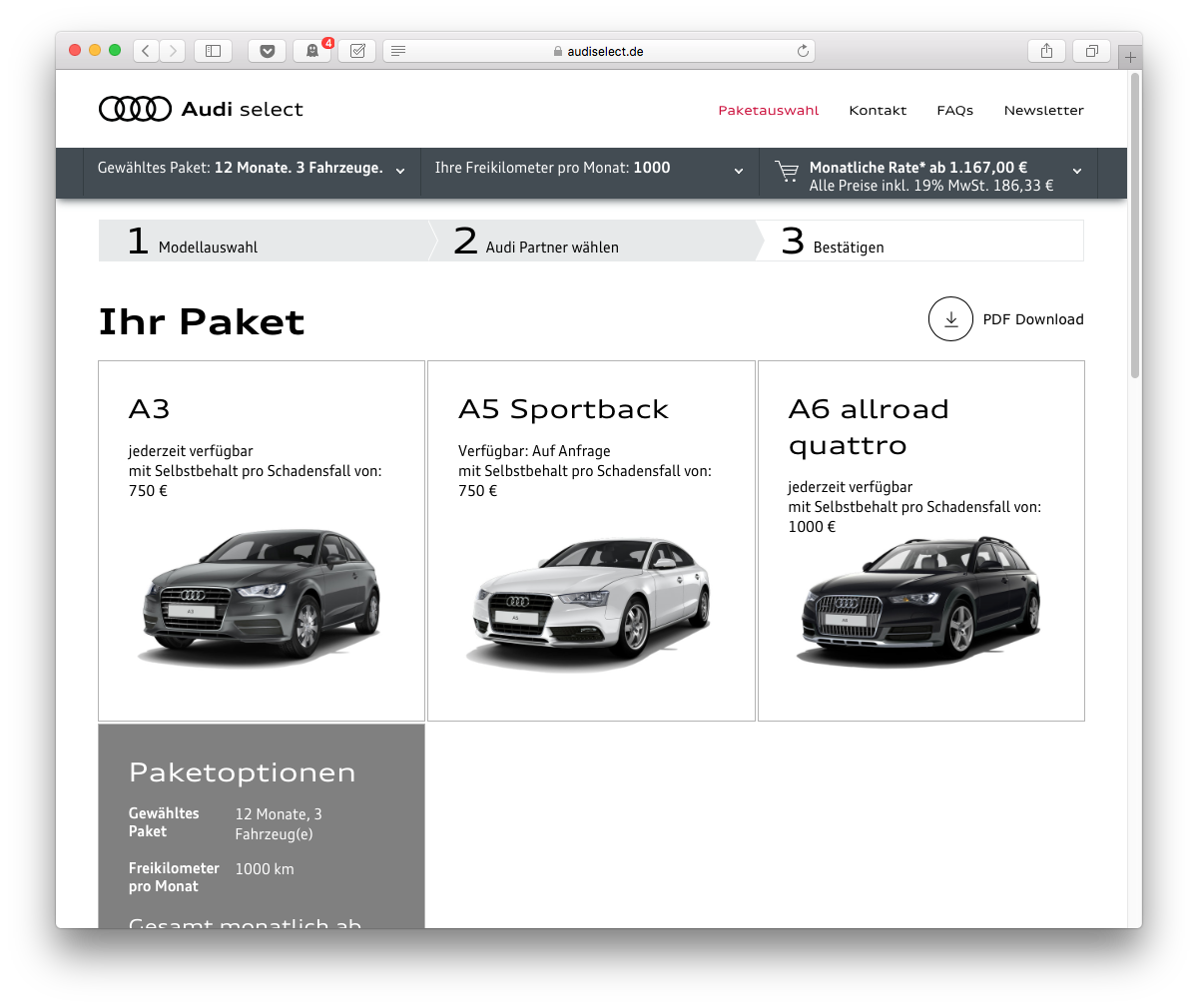Click '12 Monate, 3 Fahrzeug(e)' value
This screenshot has height=1008, width=1198.
[279, 824]
